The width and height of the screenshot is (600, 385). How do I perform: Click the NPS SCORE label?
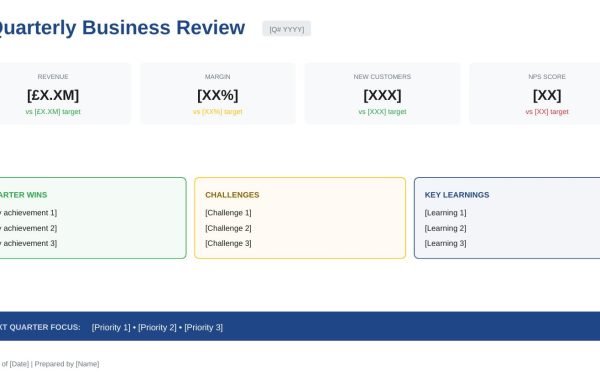click(547, 77)
